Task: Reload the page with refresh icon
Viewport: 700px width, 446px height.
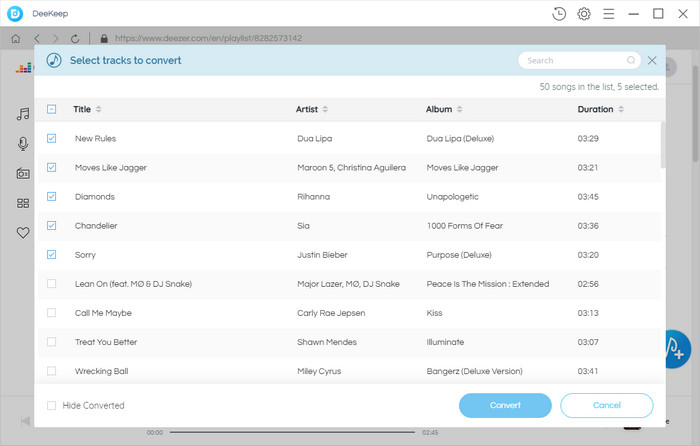Action: point(75,38)
